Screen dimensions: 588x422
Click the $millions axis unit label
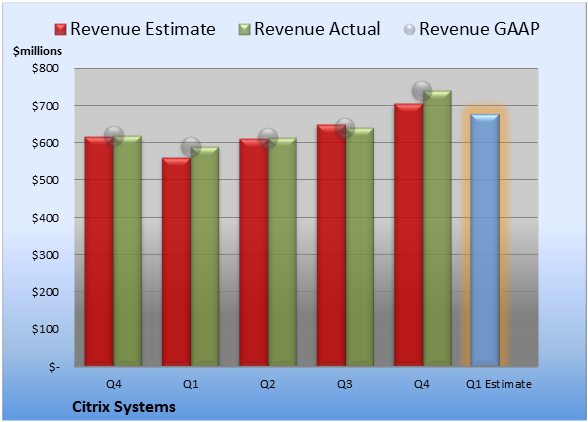[38, 51]
